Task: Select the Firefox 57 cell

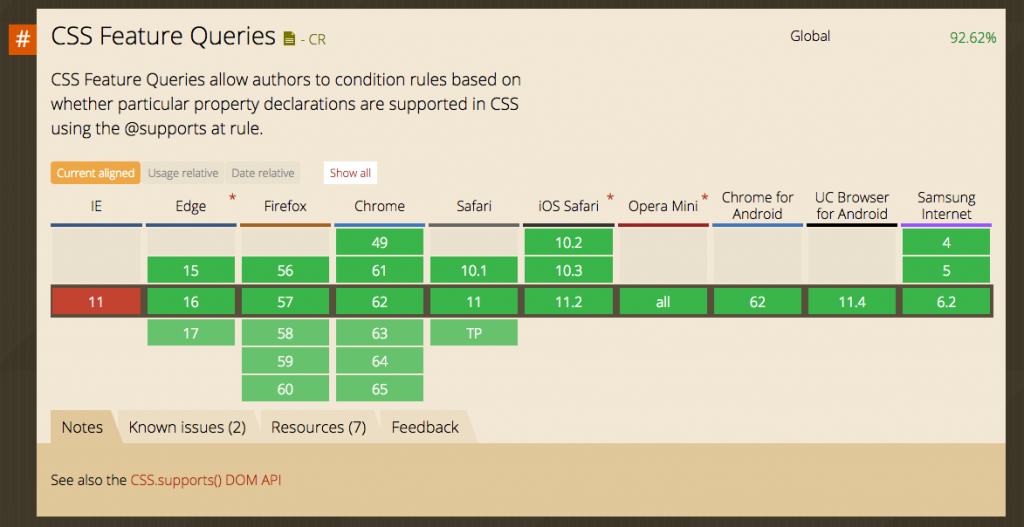Action: point(285,302)
